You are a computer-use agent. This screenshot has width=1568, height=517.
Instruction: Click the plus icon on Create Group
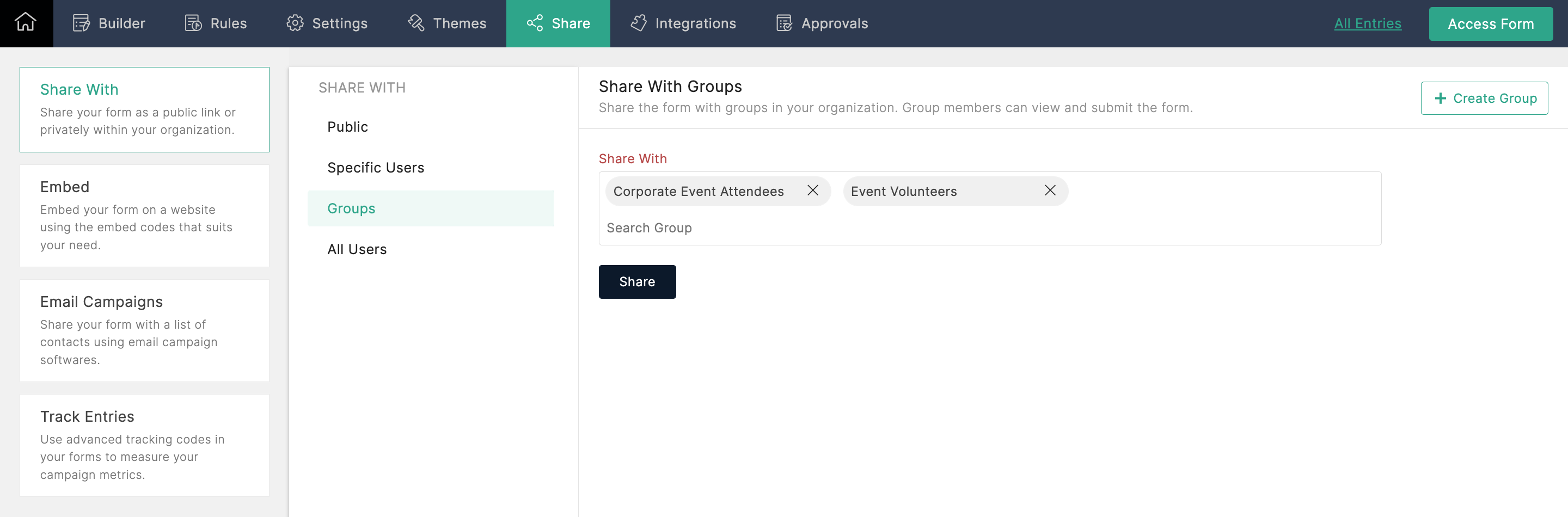point(1440,99)
